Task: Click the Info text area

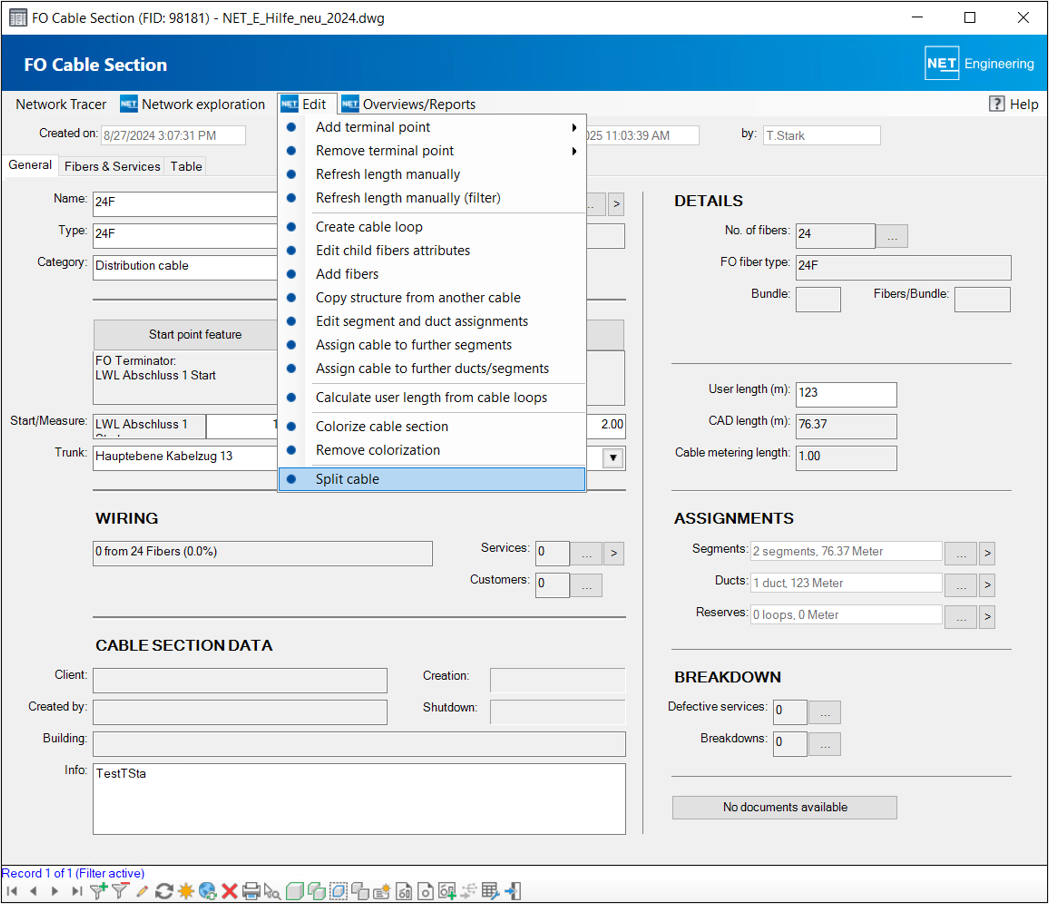Action: [x=359, y=799]
